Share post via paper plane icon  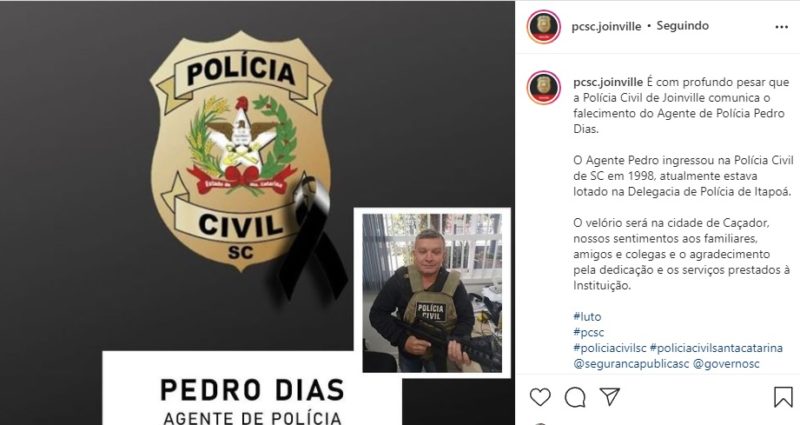610,396
